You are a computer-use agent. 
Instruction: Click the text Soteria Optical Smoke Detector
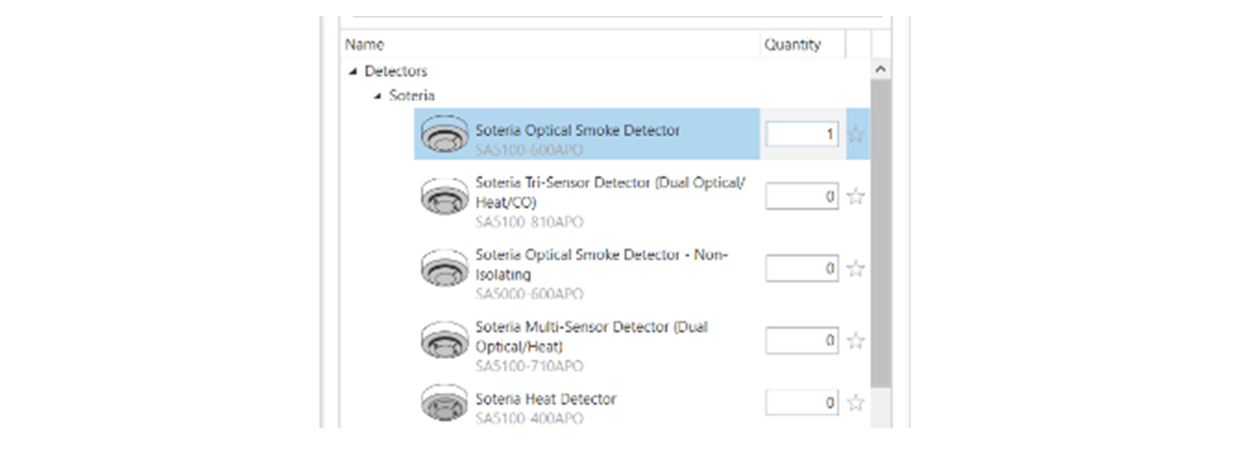tap(577, 130)
